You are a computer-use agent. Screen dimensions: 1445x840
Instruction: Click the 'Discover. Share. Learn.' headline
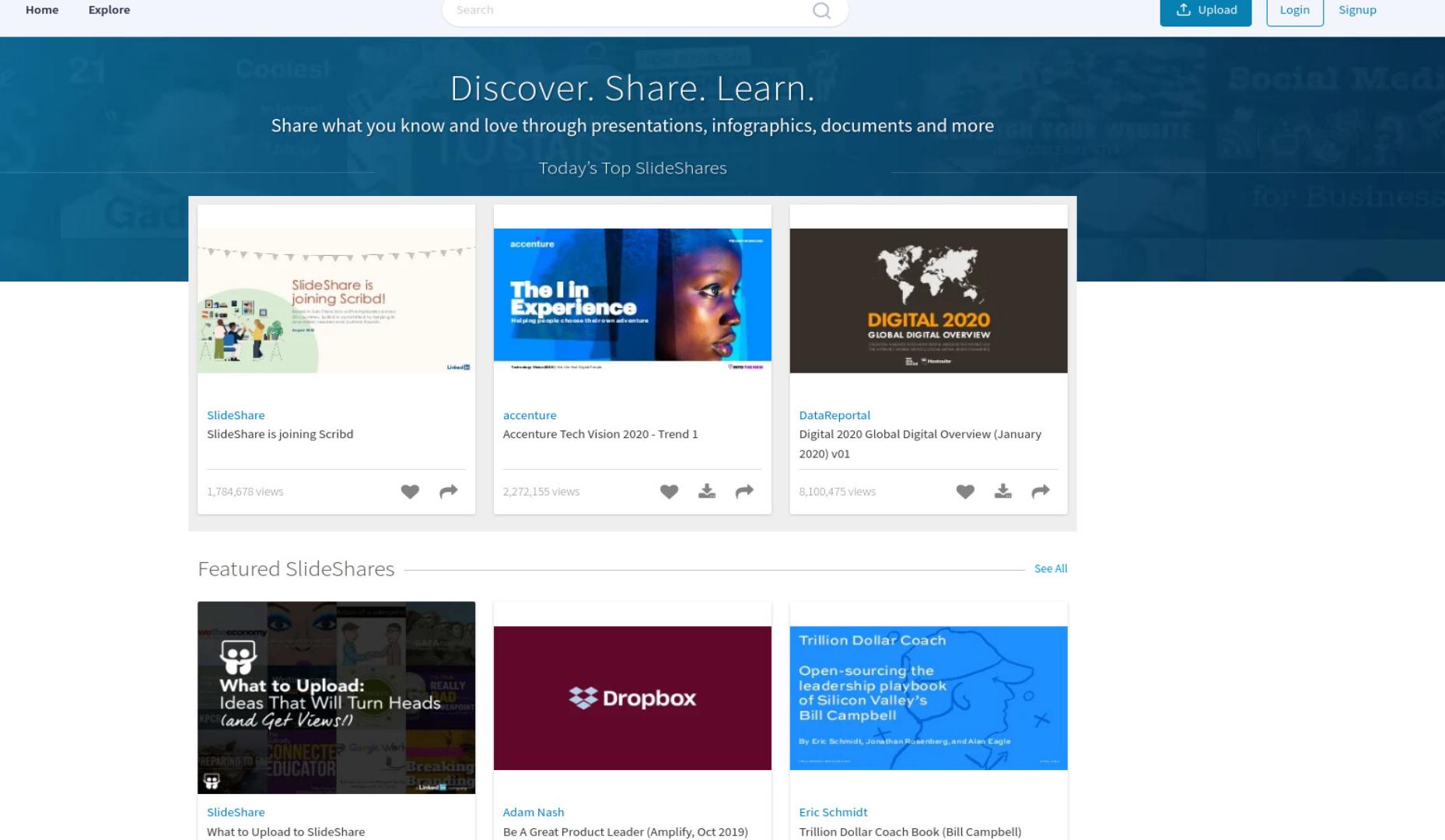pos(632,88)
